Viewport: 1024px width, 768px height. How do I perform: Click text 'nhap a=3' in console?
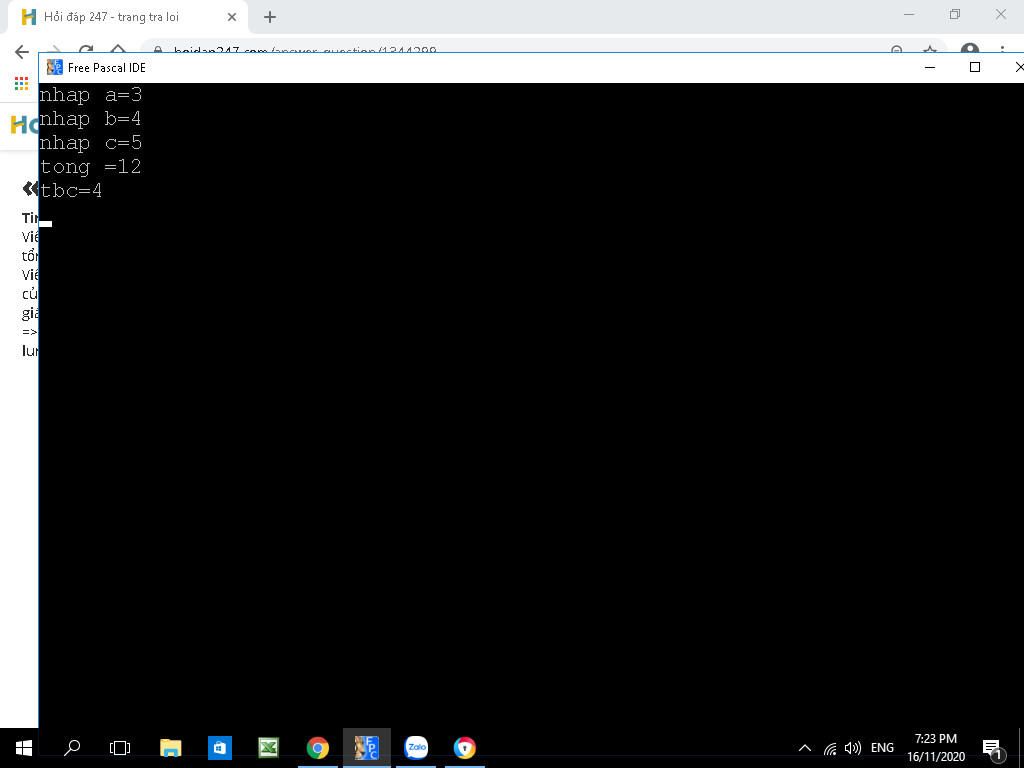[x=91, y=95]
